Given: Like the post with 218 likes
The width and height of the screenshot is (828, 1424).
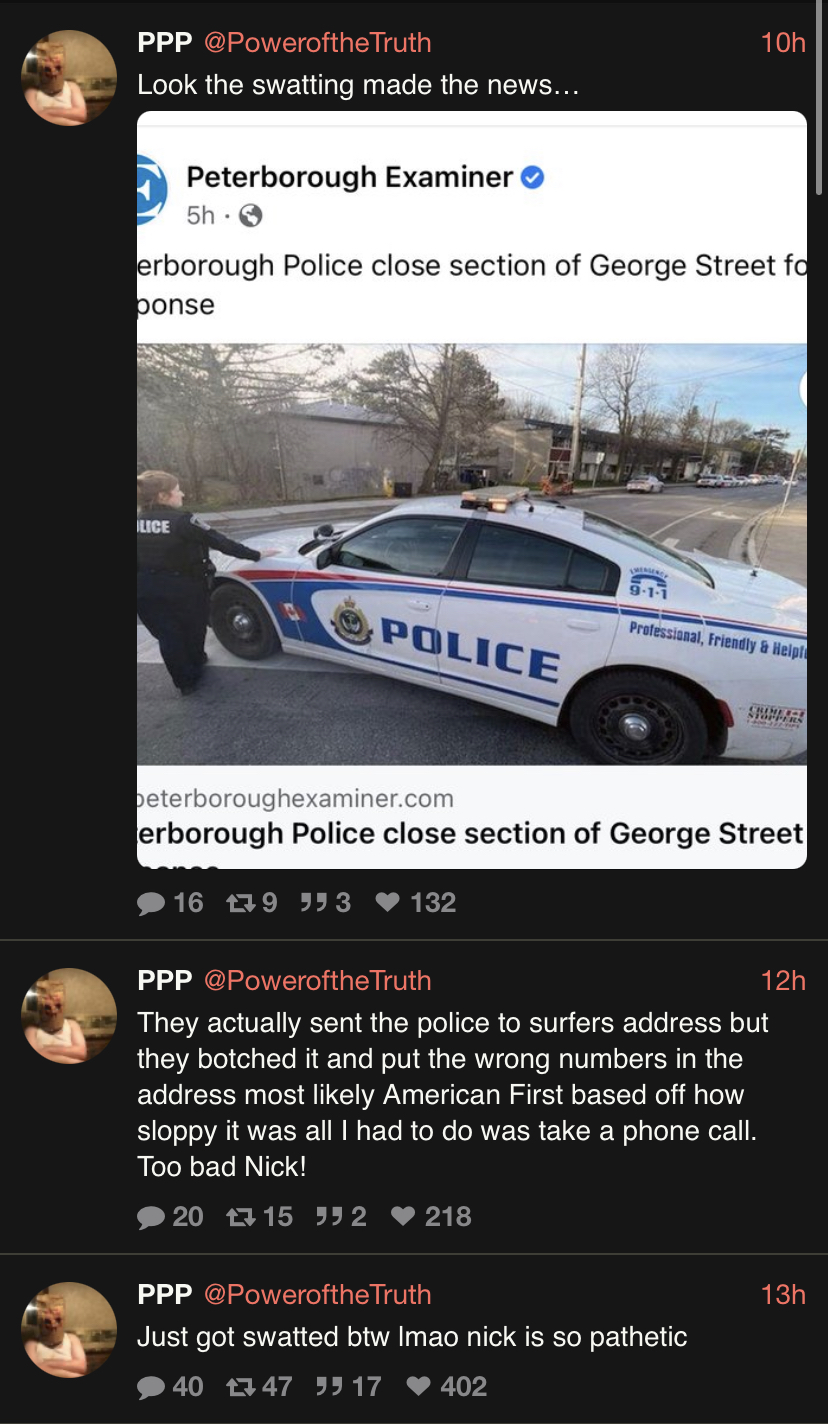Looking at the screenshot, I should (403, 1217).
